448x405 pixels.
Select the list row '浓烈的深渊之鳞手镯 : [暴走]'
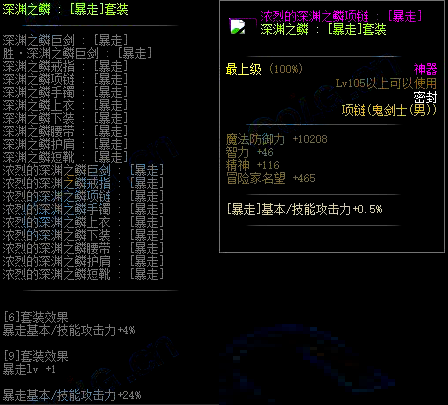[83, 209]
